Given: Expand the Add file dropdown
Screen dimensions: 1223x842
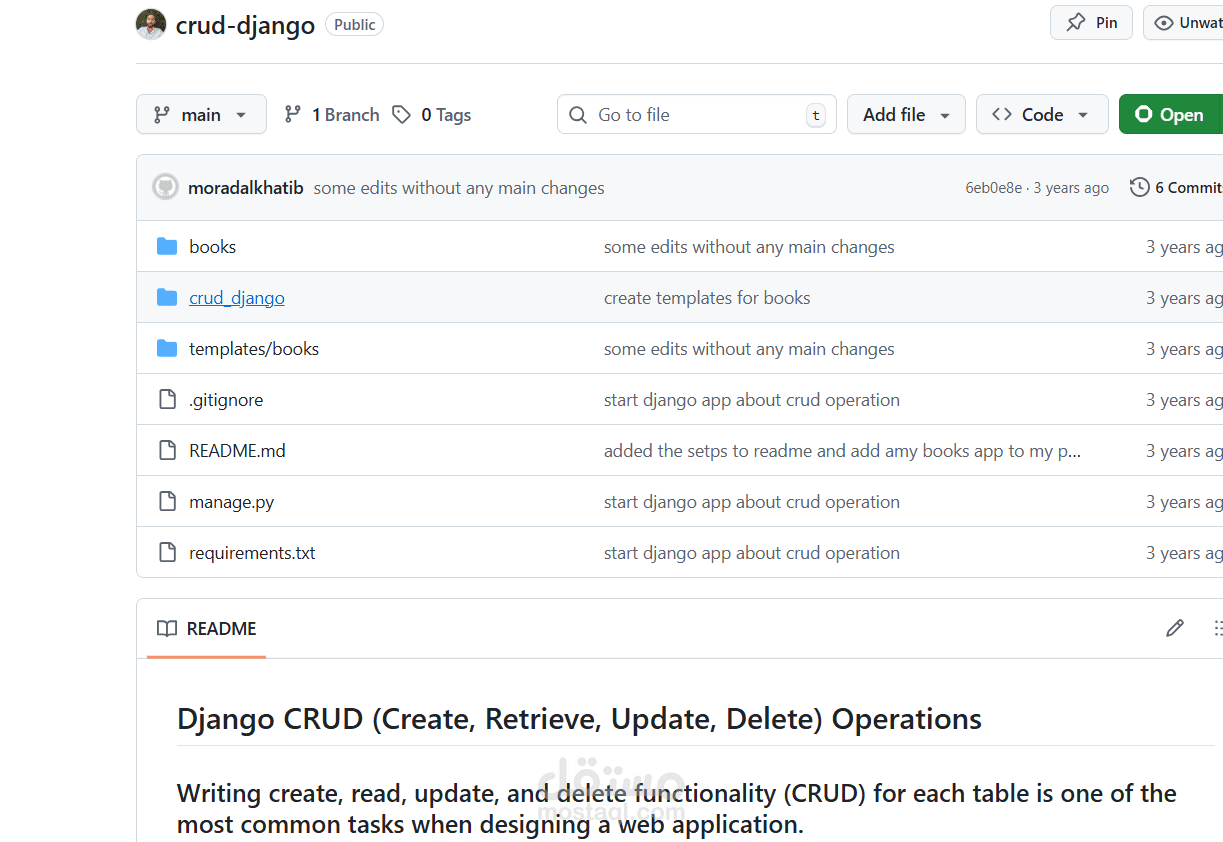Looking at the screenshot, I should [905, 114].
